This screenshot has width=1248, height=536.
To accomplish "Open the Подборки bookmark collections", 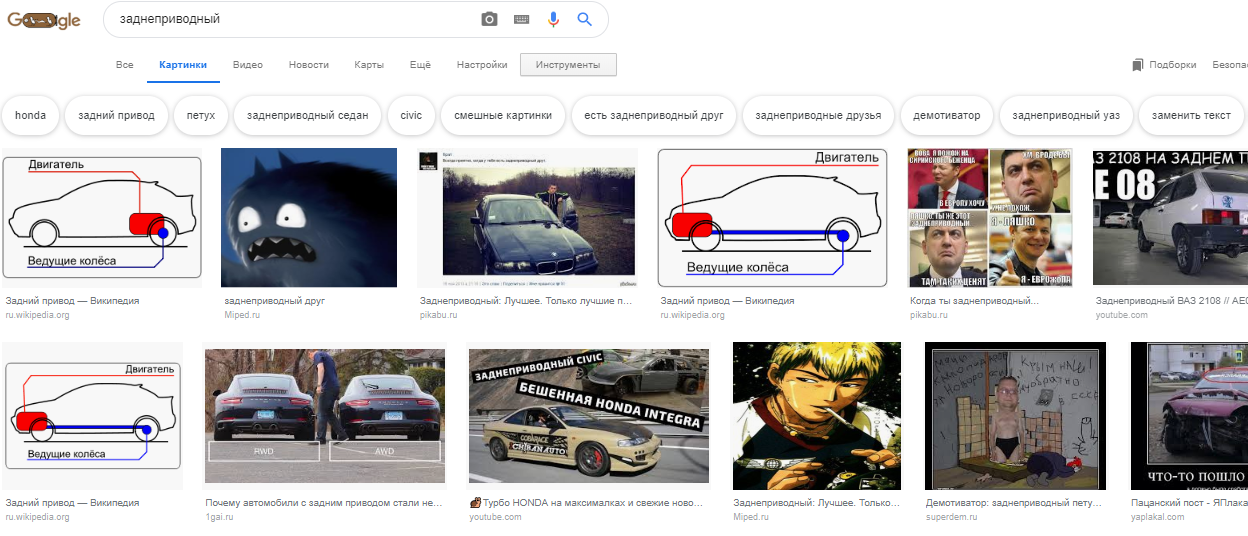I will (x=1164, y=65).
